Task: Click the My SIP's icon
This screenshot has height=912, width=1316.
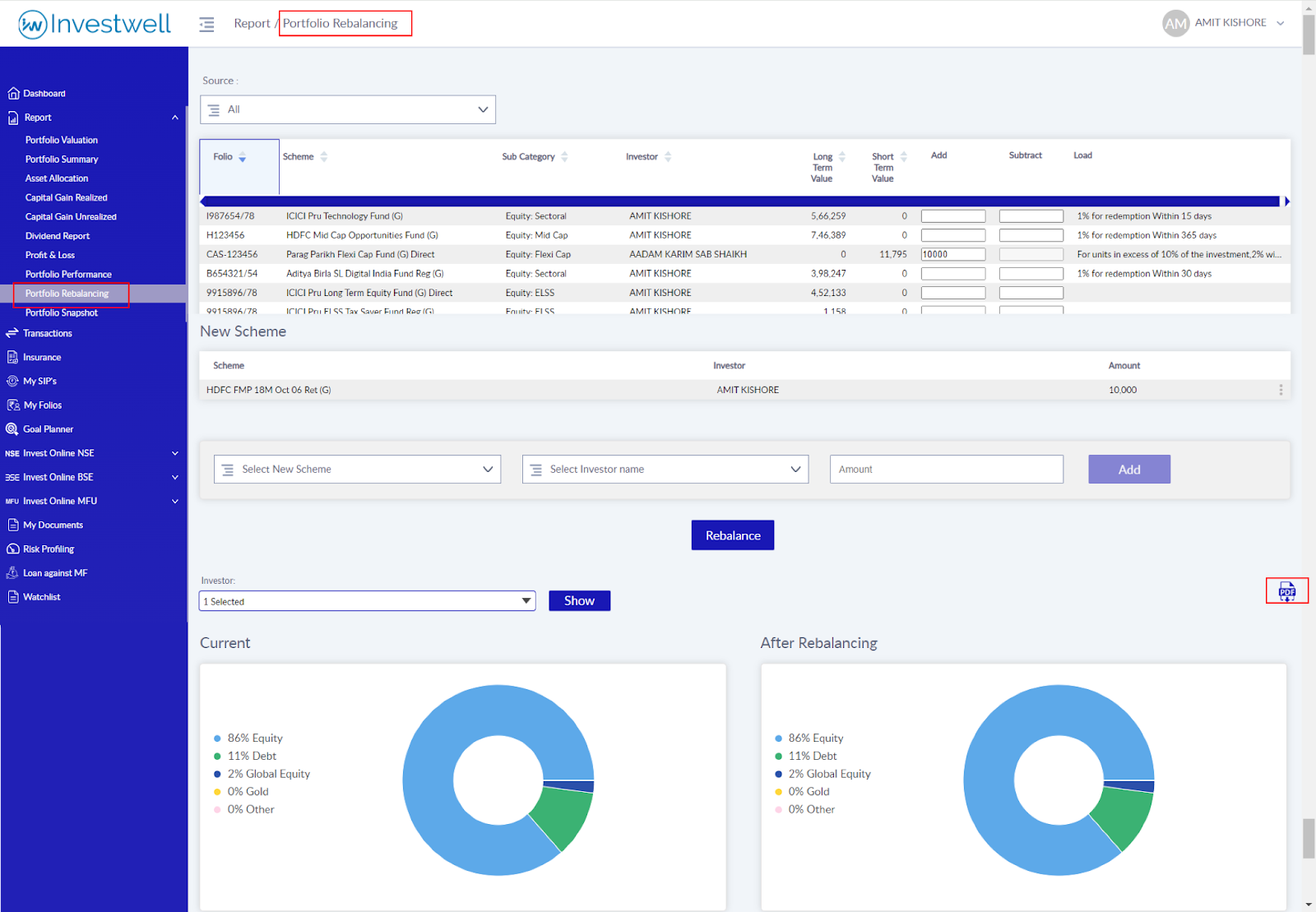Action: pos(12,381)
